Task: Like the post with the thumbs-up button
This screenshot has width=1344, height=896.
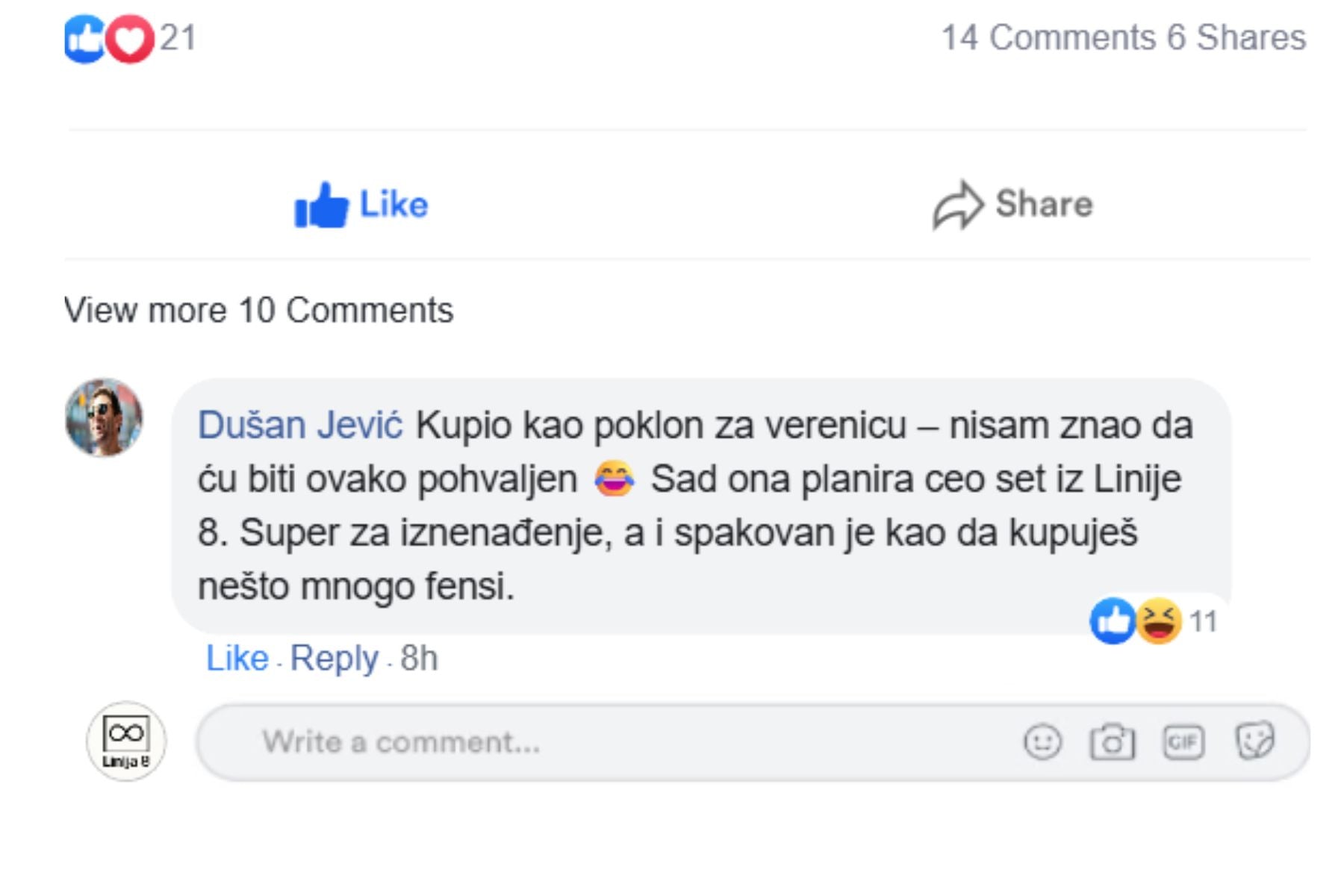Action: 362,205
